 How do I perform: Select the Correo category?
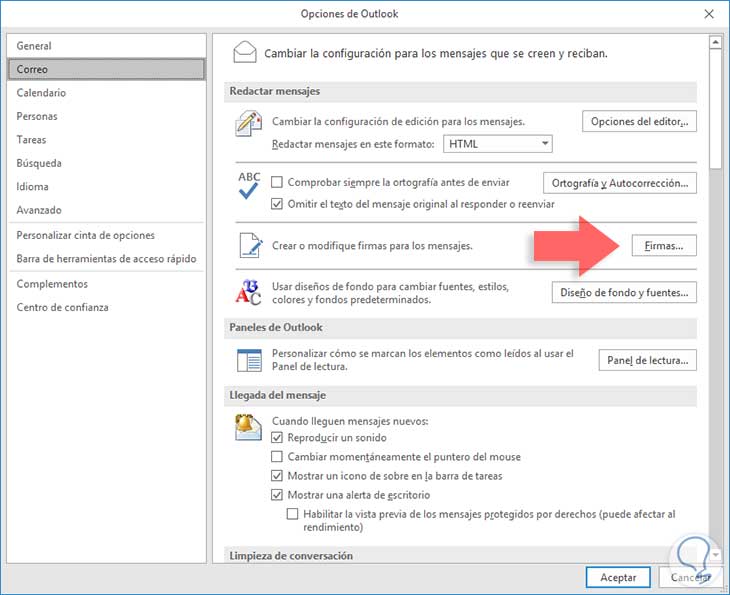pos(106,69)
